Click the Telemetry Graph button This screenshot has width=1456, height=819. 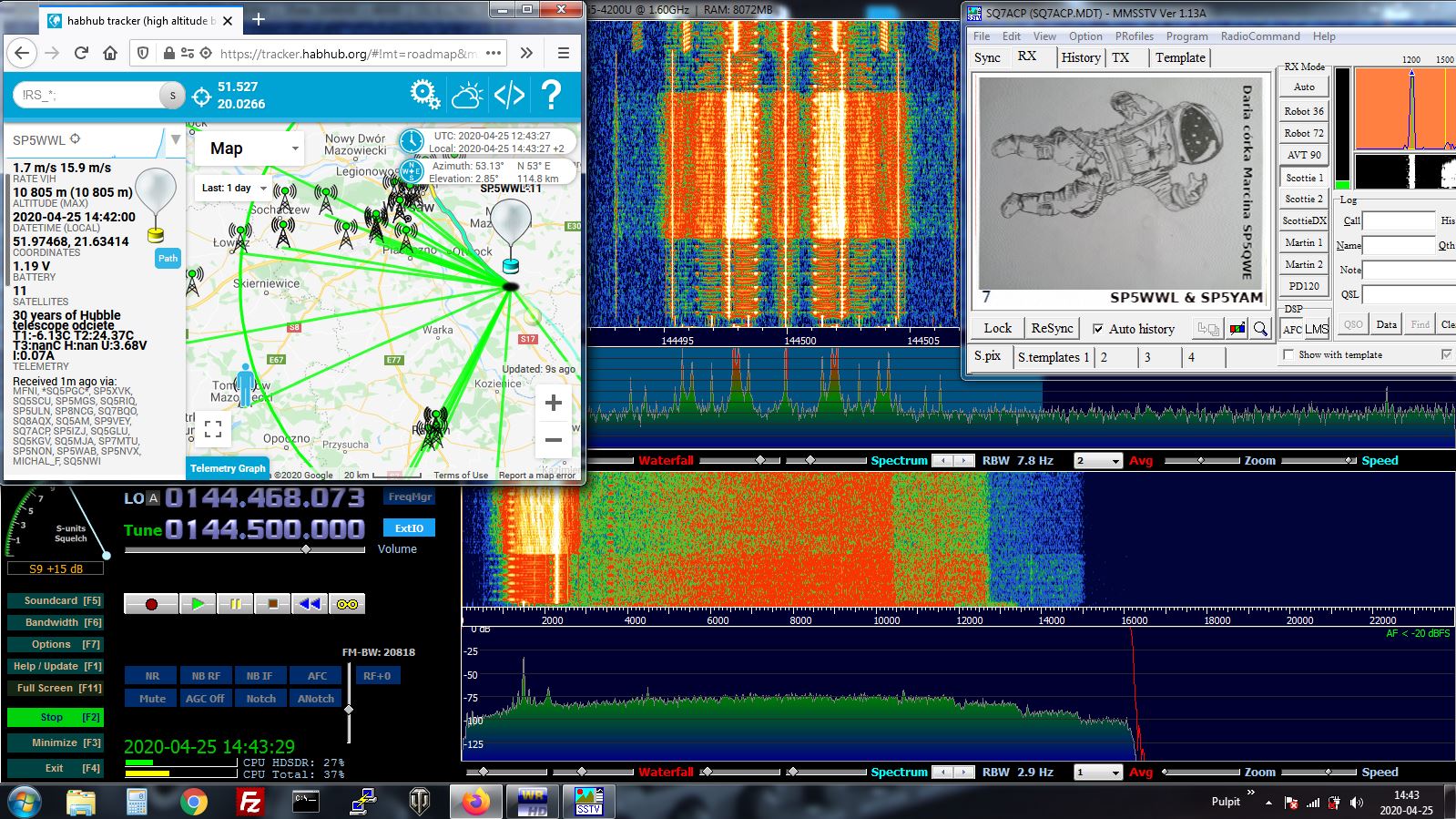[x=228, y=468]
